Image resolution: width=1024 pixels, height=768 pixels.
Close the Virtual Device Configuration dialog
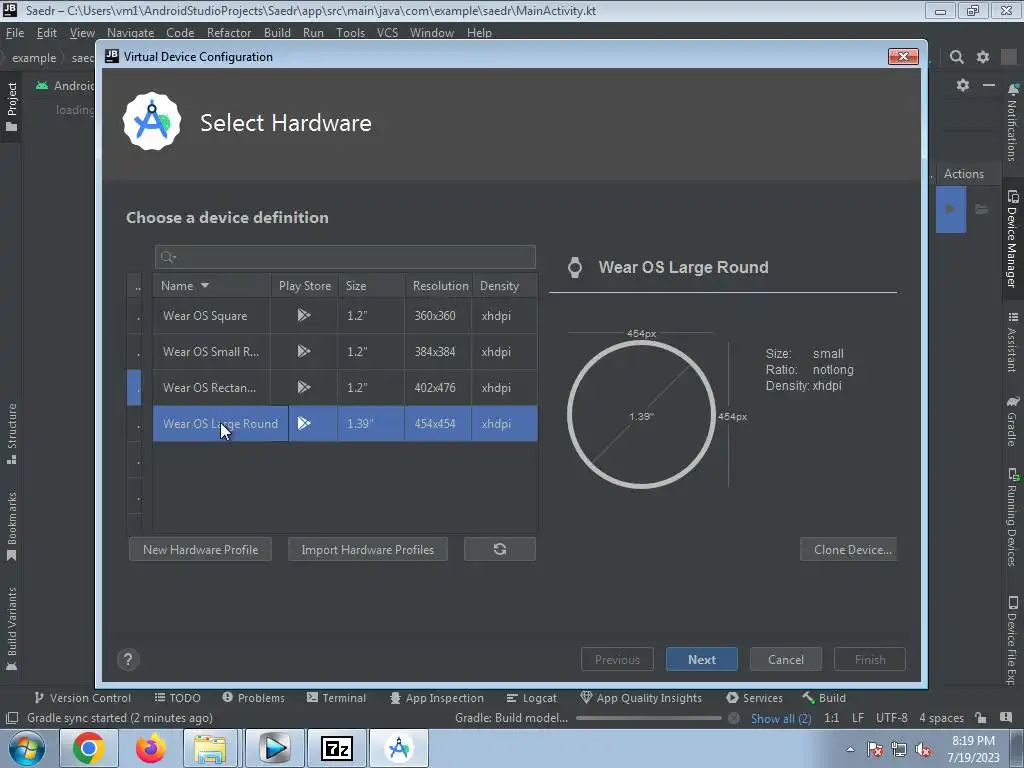903,57
